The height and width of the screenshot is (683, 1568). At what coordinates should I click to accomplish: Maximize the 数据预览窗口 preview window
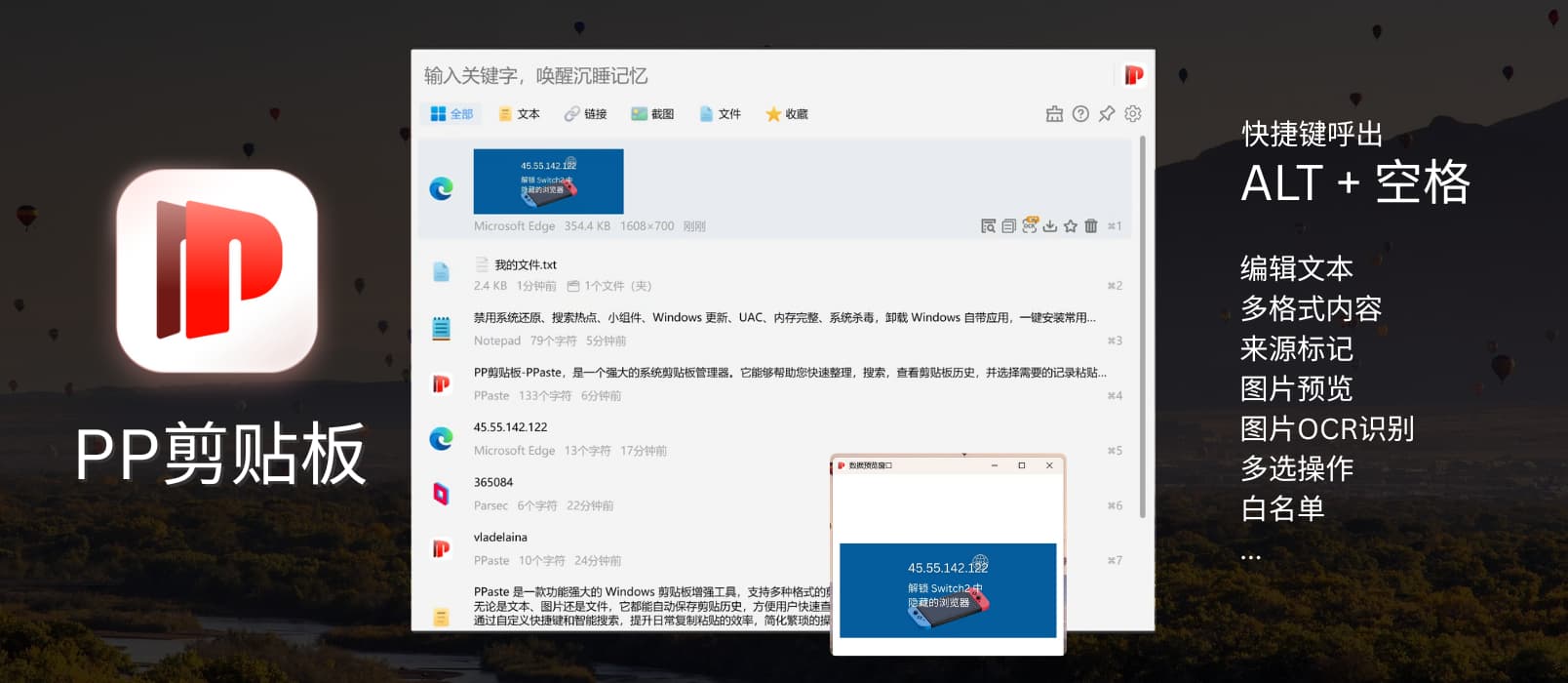pos(1021,465)
